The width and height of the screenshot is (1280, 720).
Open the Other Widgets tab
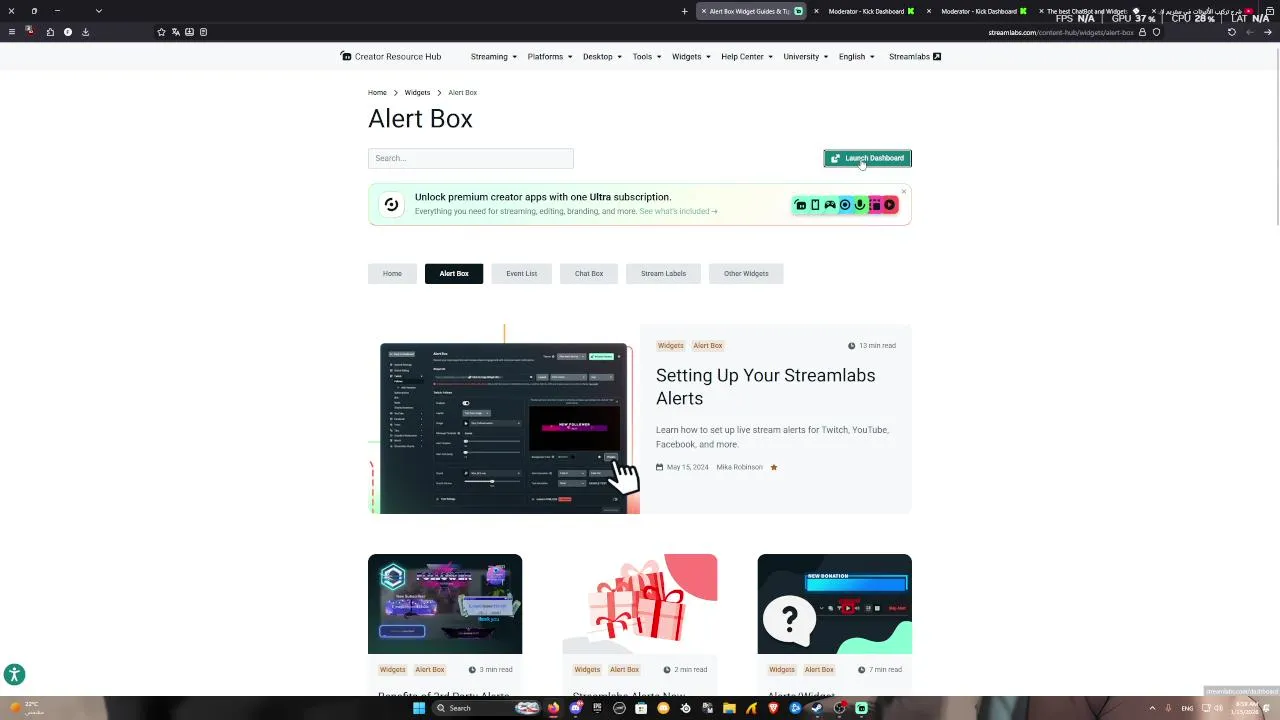(x=746, y=273)
